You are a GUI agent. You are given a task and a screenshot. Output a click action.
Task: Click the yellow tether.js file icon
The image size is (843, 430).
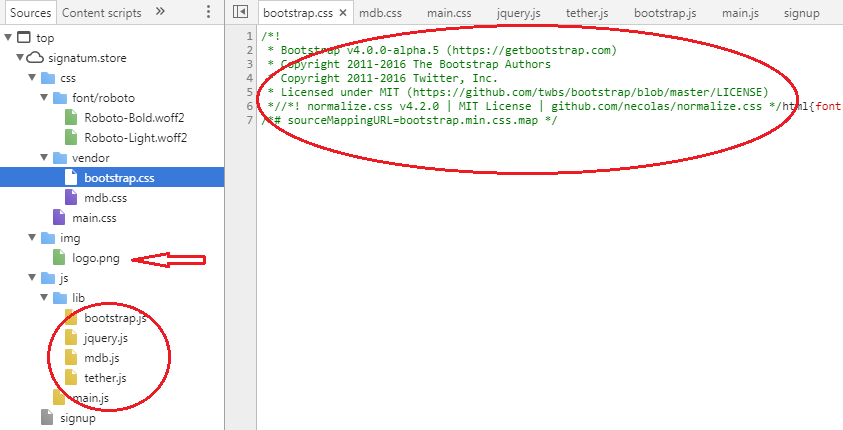pos(71,377)
